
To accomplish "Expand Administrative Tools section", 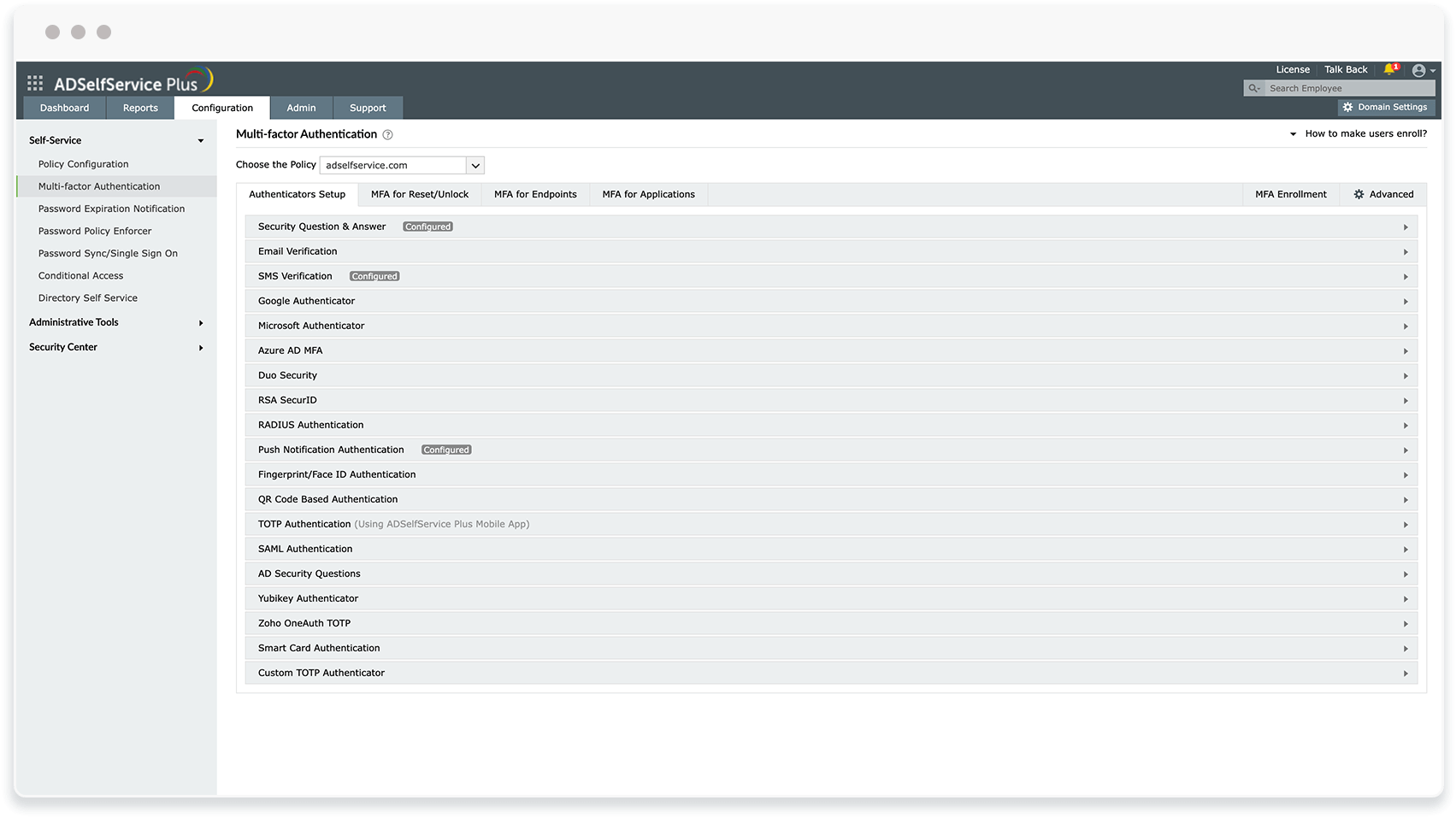I will pyautogui.click(x=116, y=322).
